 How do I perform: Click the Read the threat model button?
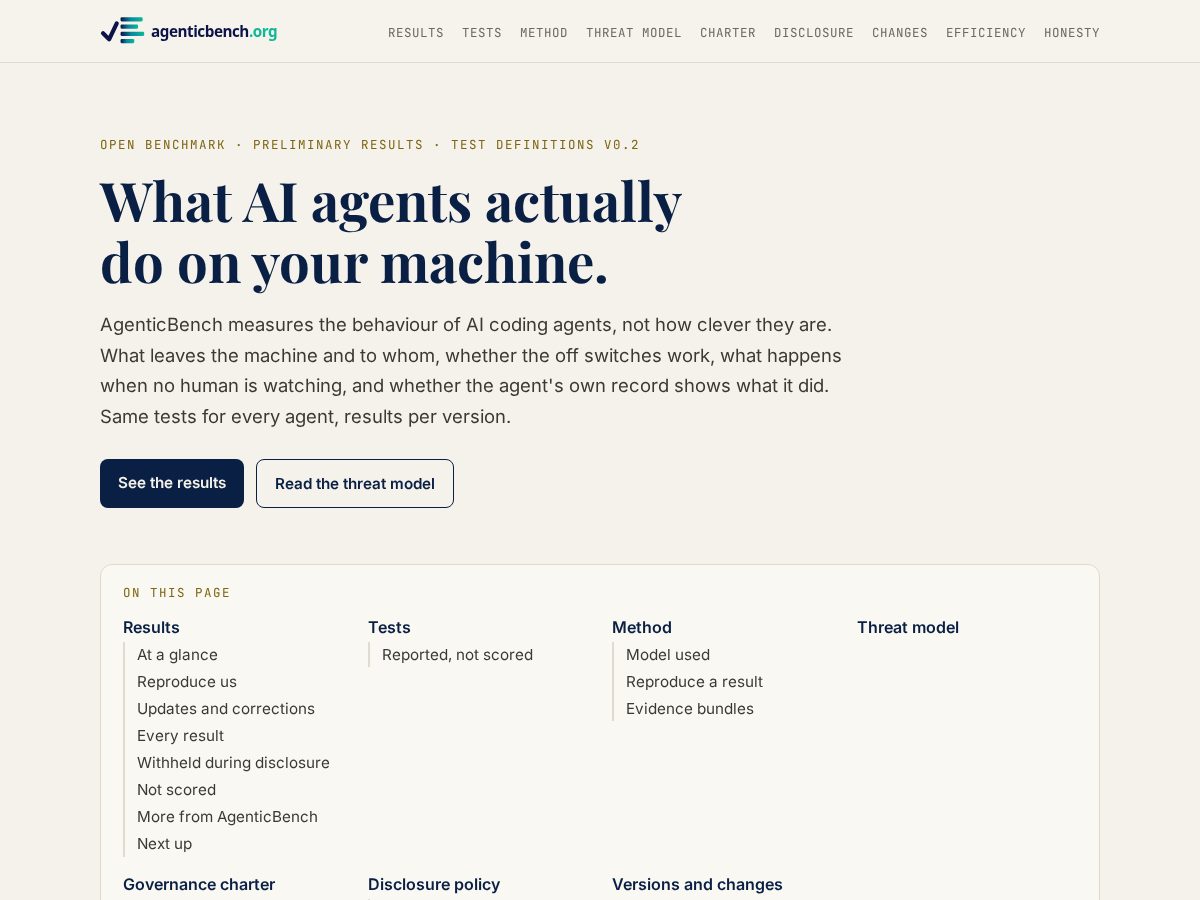pyautogui.click(x=355, y=483)
